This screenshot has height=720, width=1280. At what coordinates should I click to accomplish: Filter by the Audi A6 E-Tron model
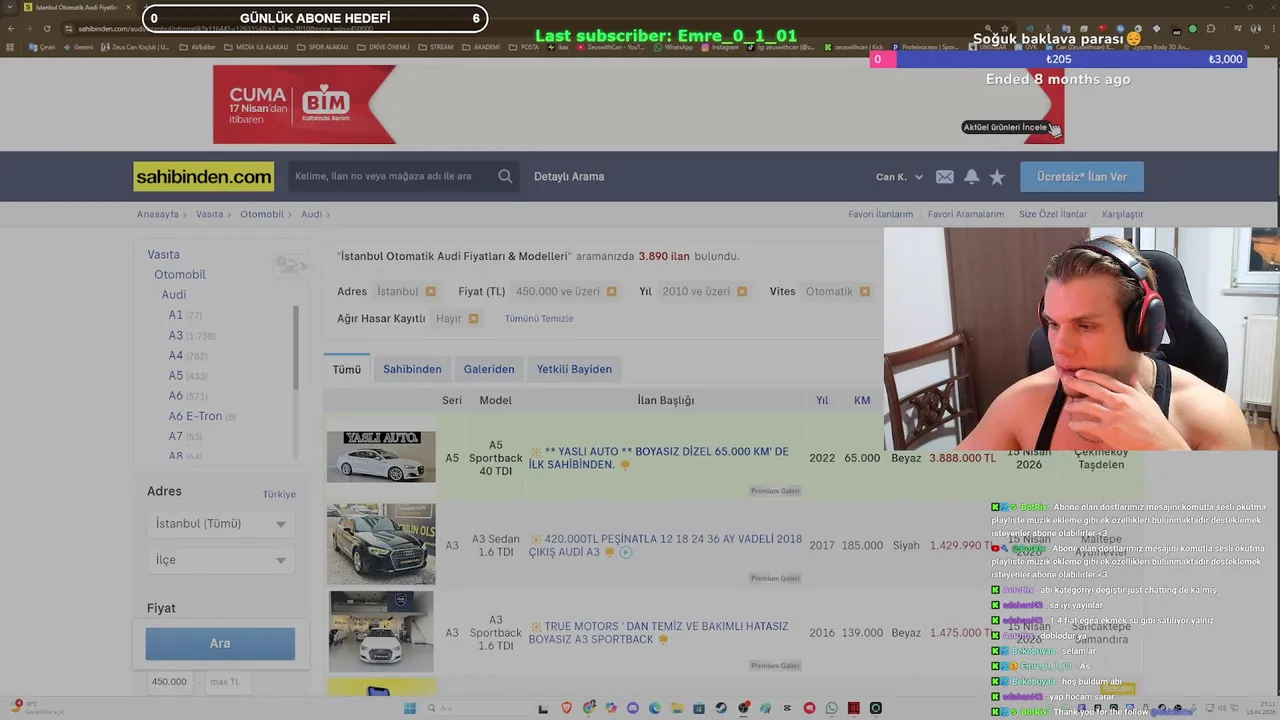coord(195,416)
